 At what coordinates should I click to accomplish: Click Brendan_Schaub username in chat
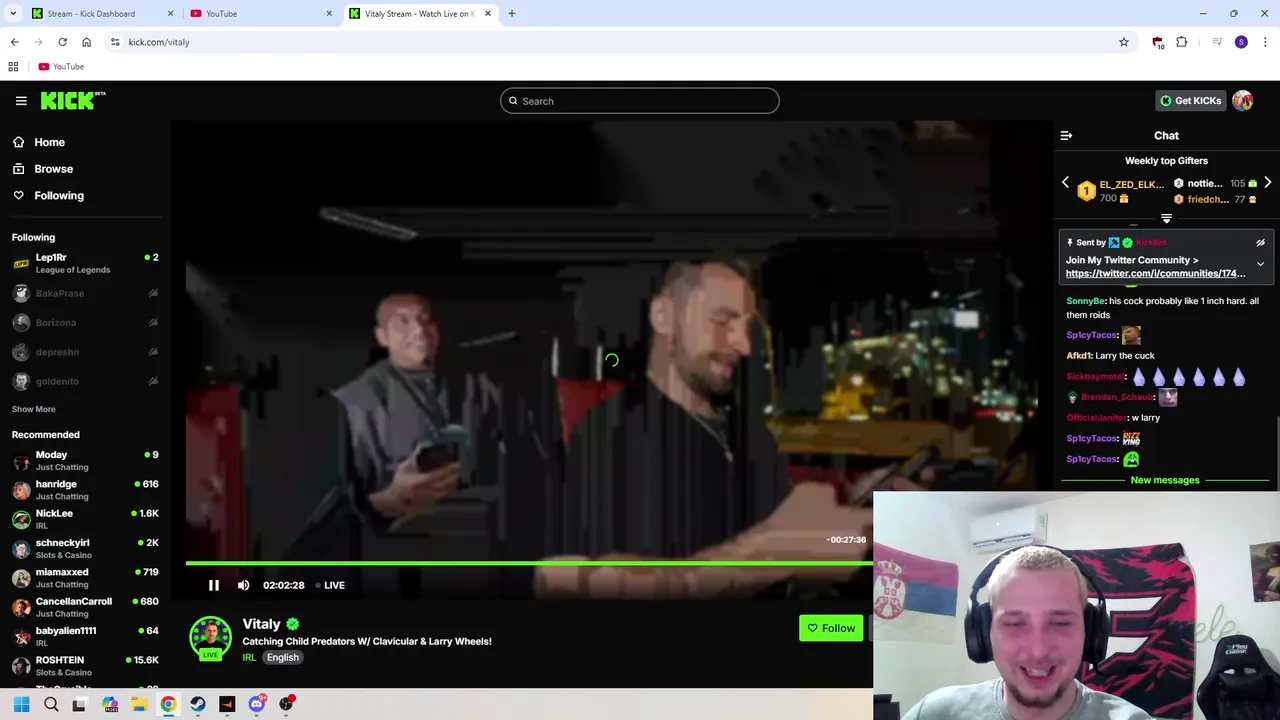[x=1117, y=397]
